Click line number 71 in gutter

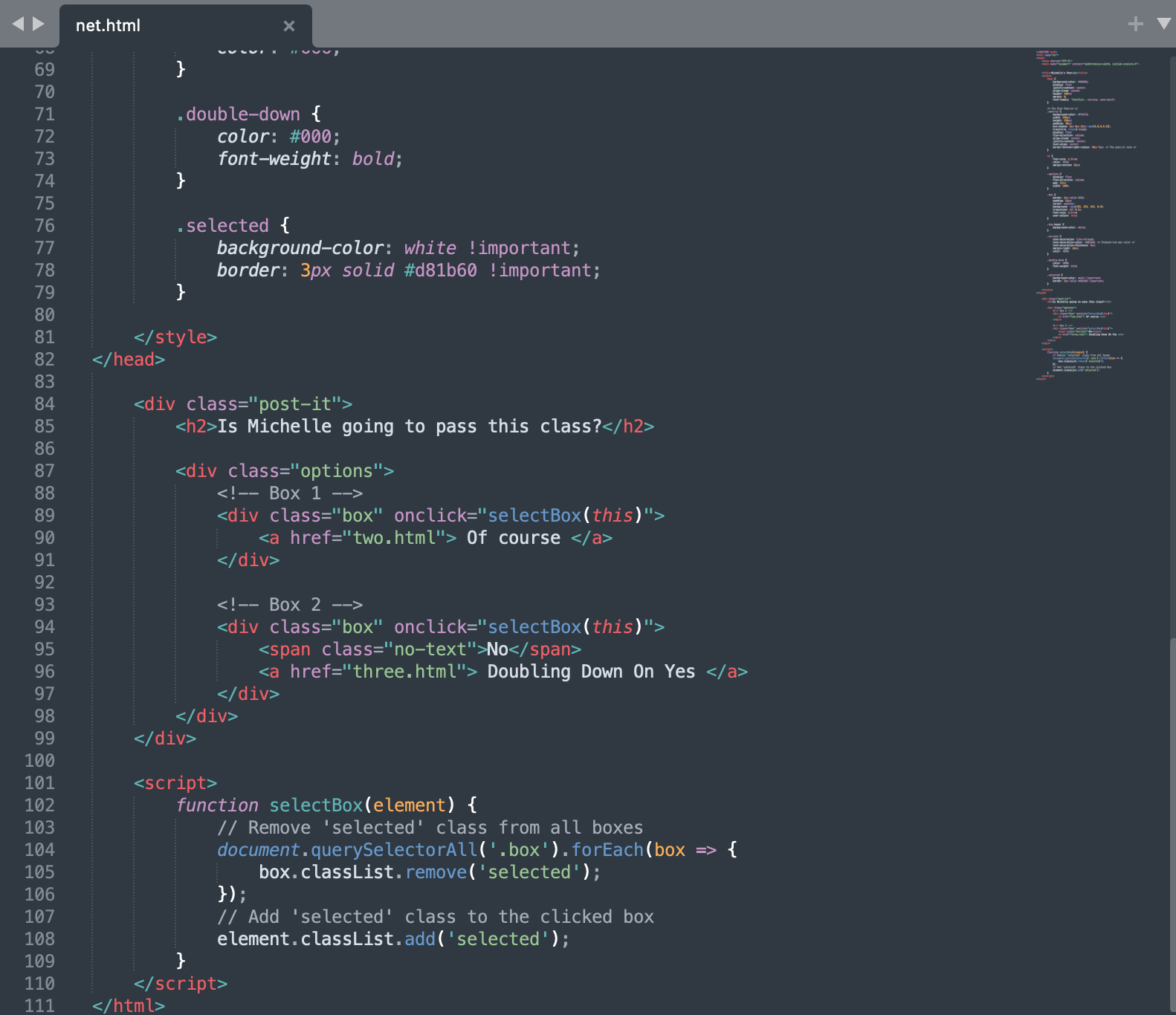click(x=45, y=114)
